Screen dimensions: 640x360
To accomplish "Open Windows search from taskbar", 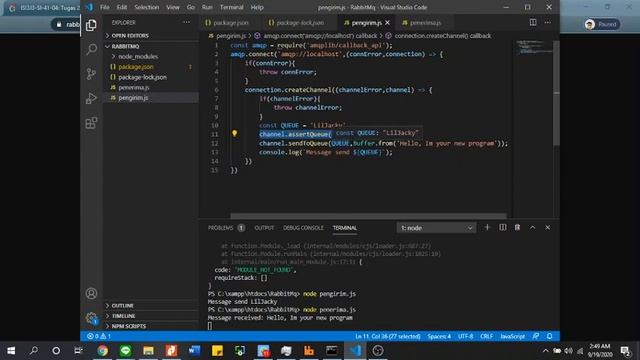I will (x=34, y=351).
